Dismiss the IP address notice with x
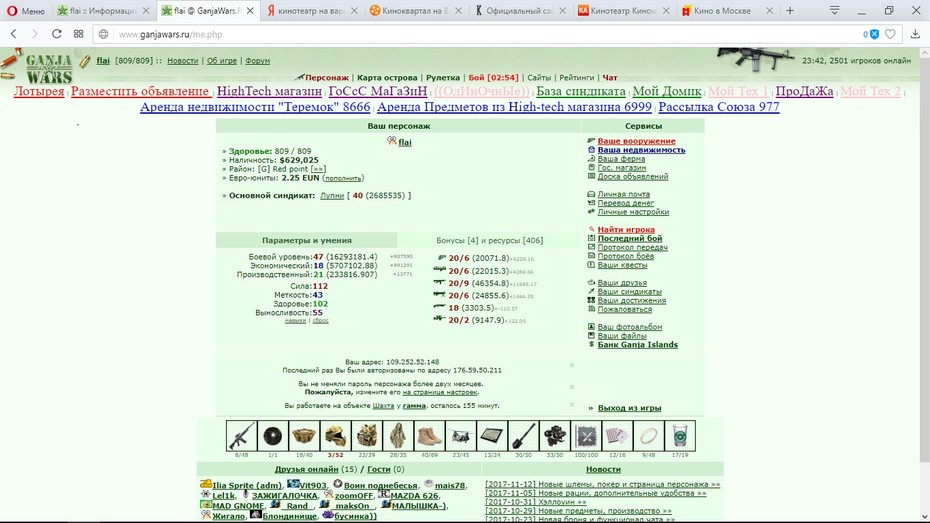Screen dimensions: 930x523 572,365
